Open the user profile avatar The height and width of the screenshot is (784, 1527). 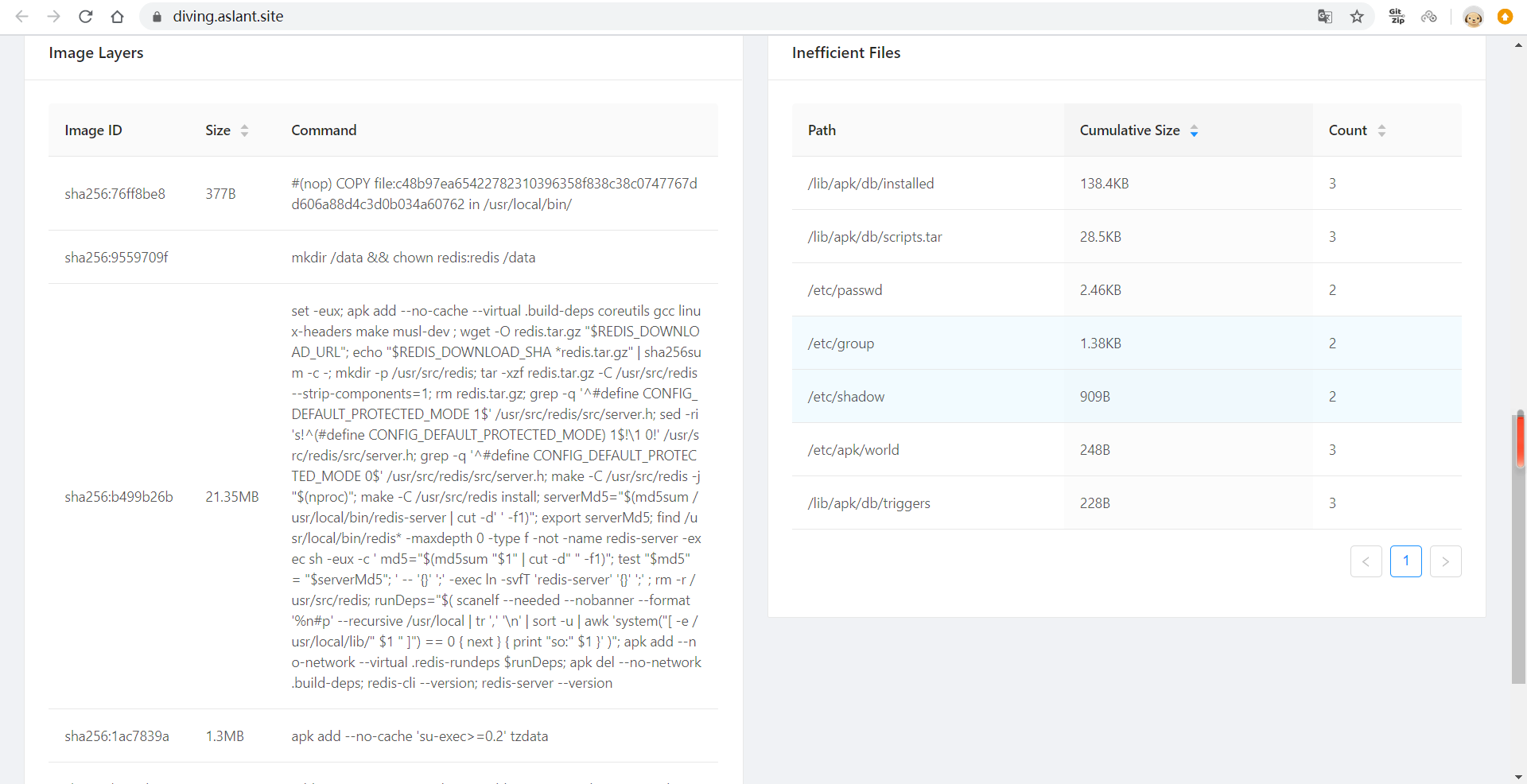[x=1473, y=17]
